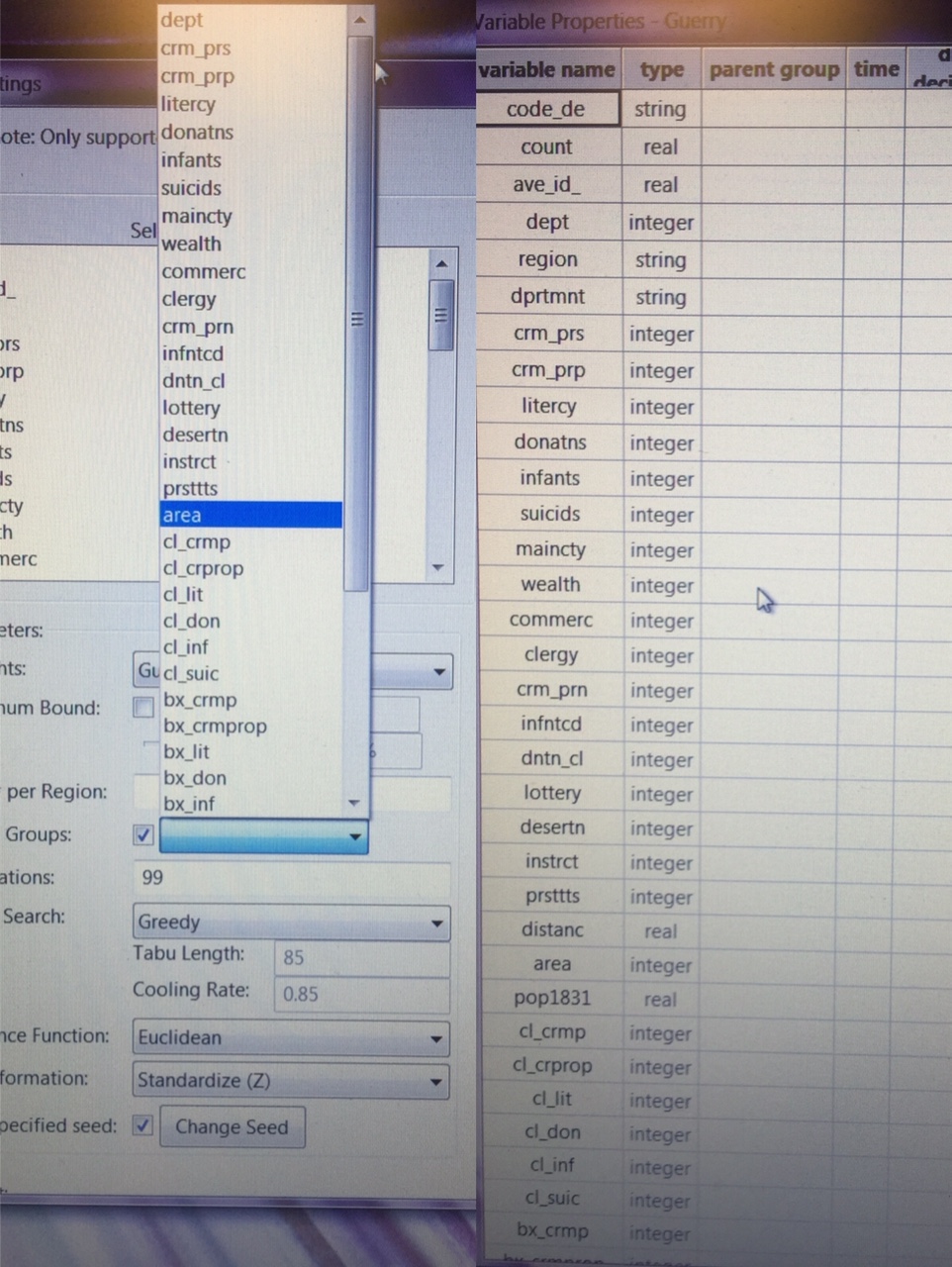Image resolution: width=952 pixels, height=1267 pixels.
Task: Click the "type" column header
Action: pyautogui.click(x=660, y=69)
